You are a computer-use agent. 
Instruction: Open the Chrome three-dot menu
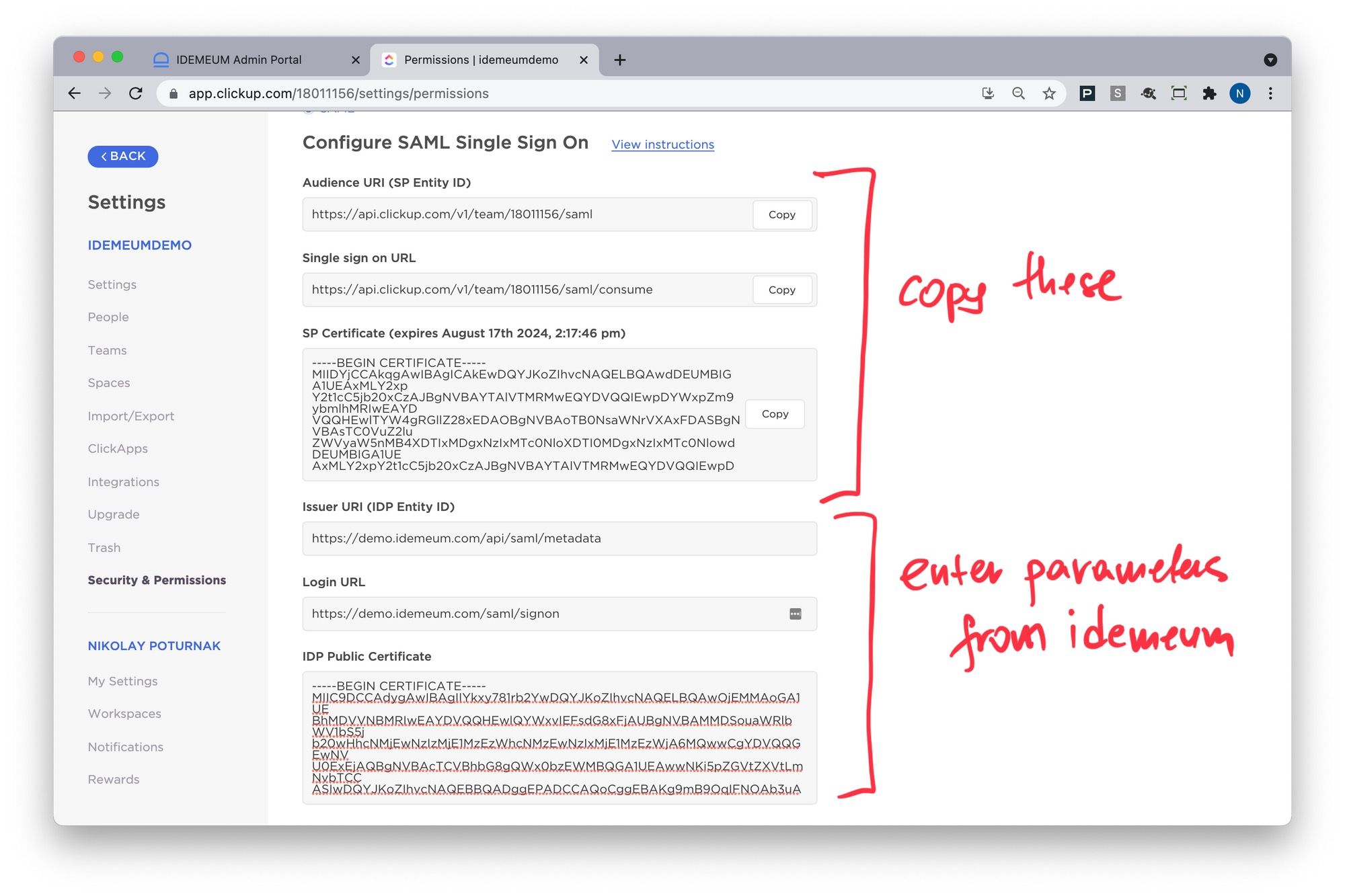point(1270,93)
